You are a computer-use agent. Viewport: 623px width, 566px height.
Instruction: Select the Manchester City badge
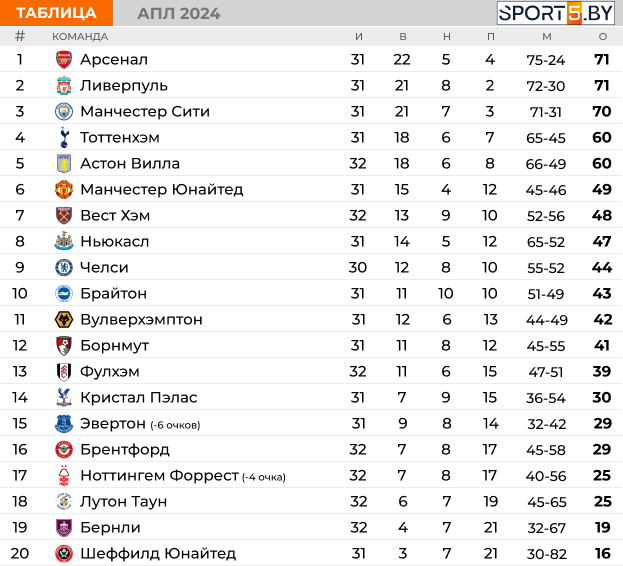64,112
